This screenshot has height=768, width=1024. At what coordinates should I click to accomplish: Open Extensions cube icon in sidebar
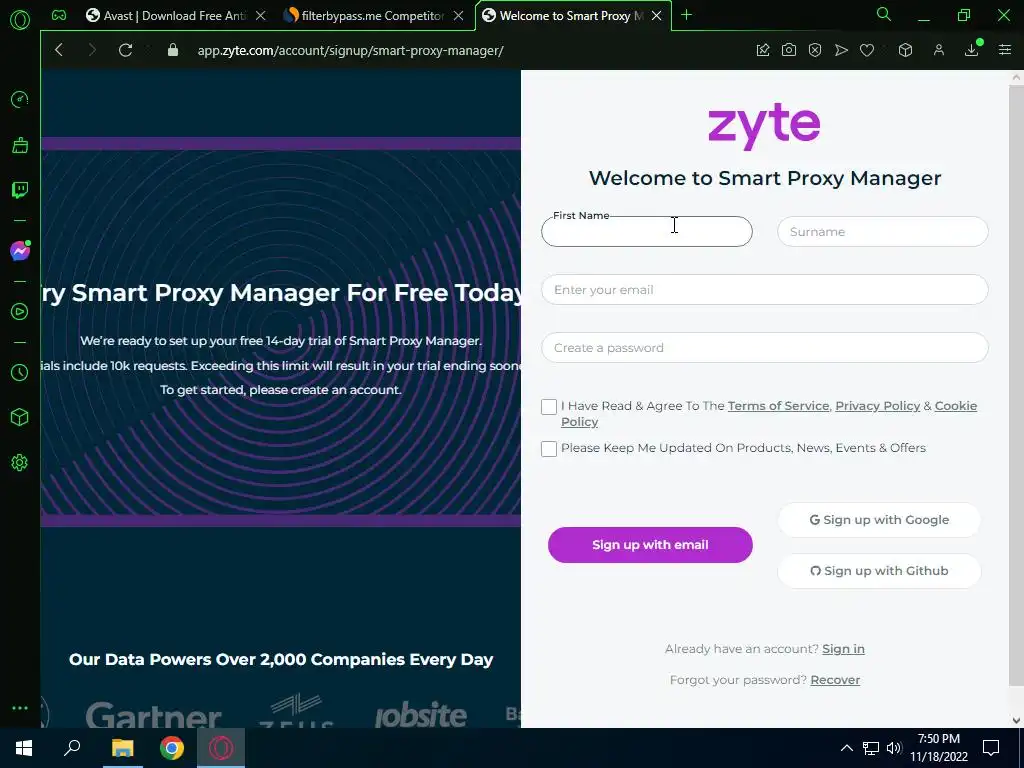[20, 417]
